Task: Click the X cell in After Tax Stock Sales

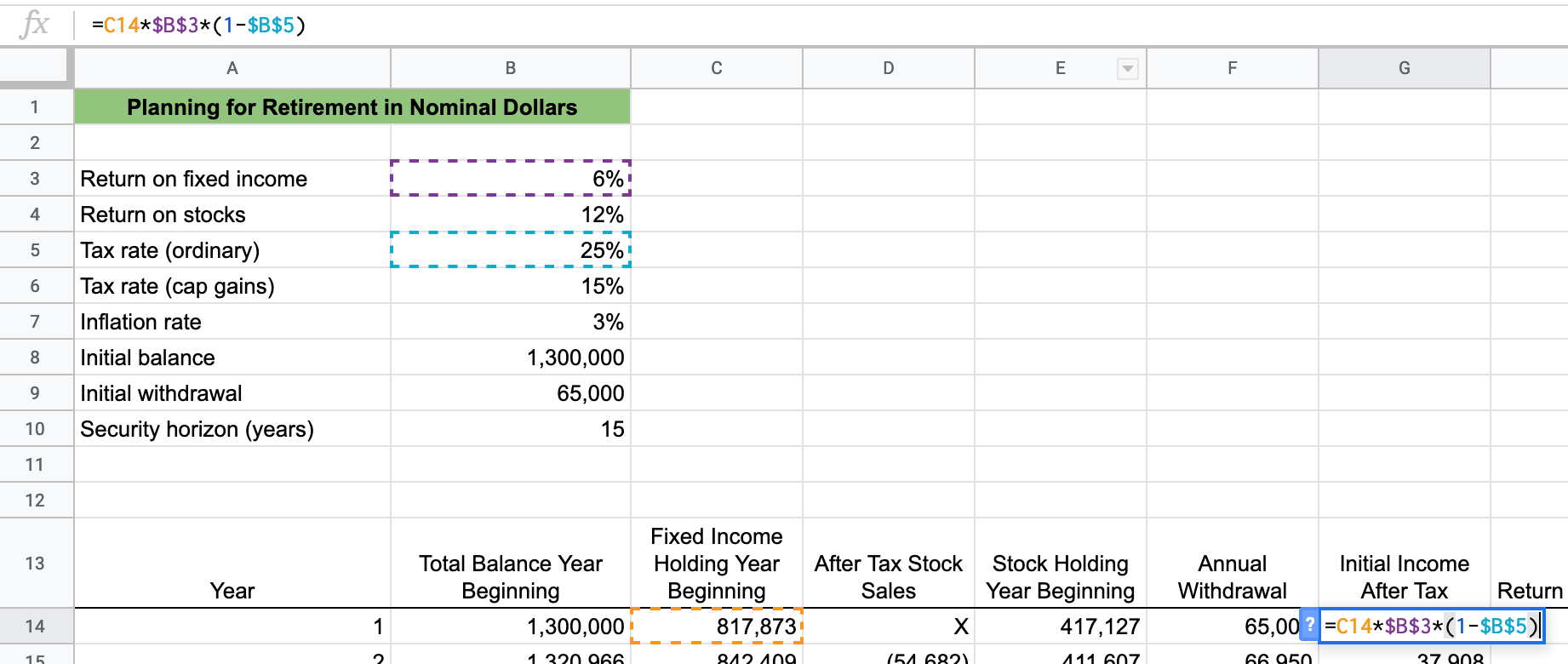Action: click(x=889, y=627)
